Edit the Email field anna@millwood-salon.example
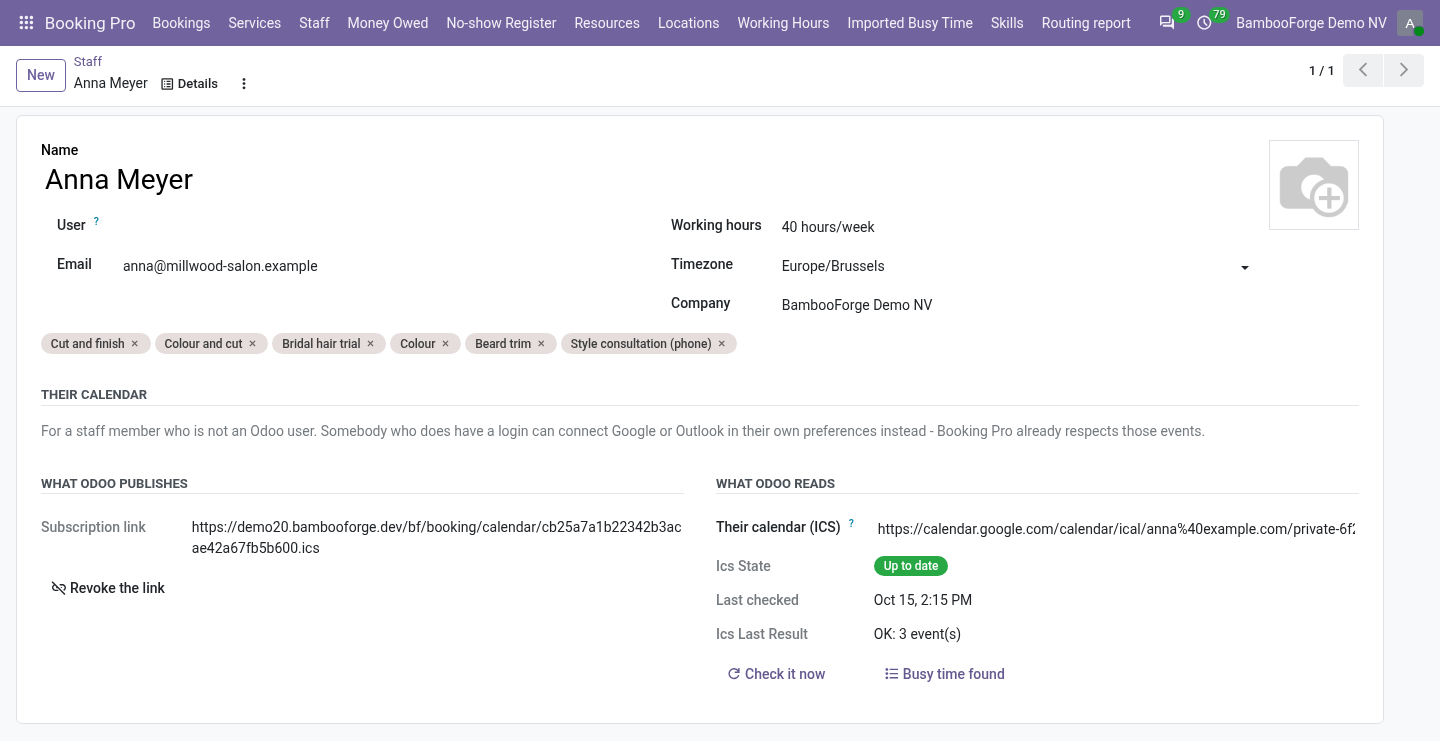This screenshot has height=741, width=1440. [x=383, y=266]
